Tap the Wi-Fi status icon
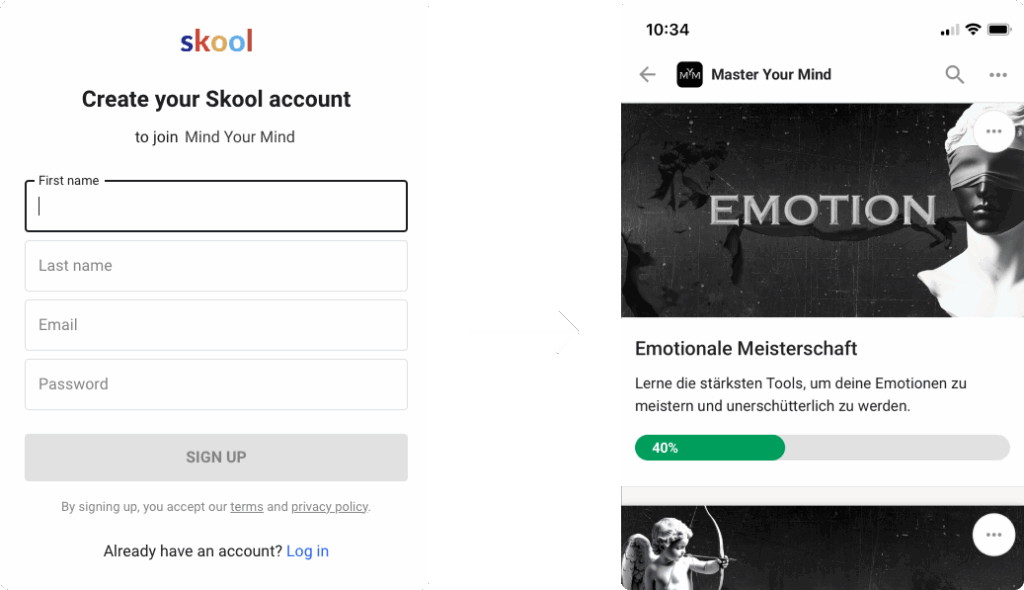This screenshot has width=1024, height=590. click(x=972, y=30)
